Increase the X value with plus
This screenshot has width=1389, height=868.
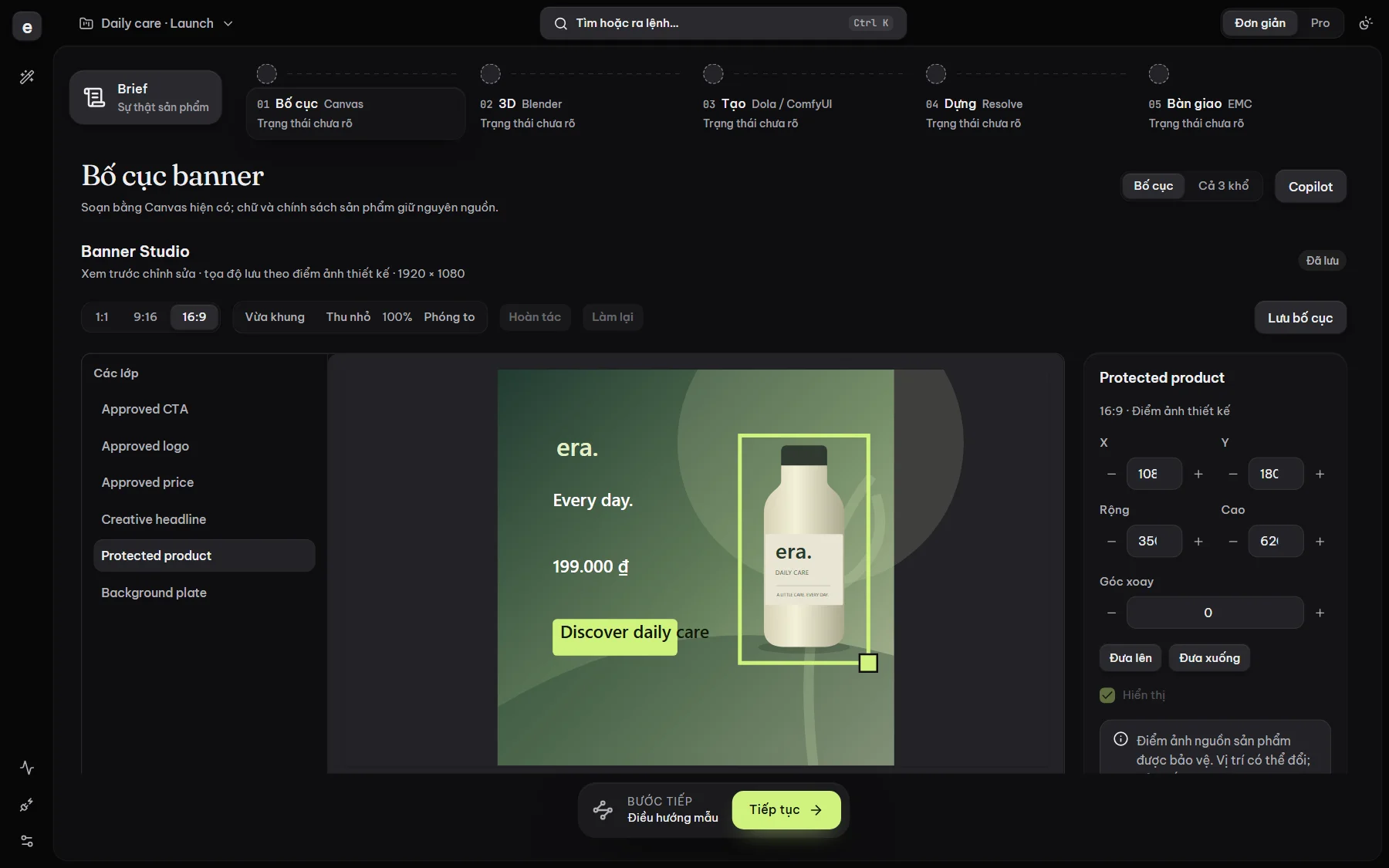1198,474
